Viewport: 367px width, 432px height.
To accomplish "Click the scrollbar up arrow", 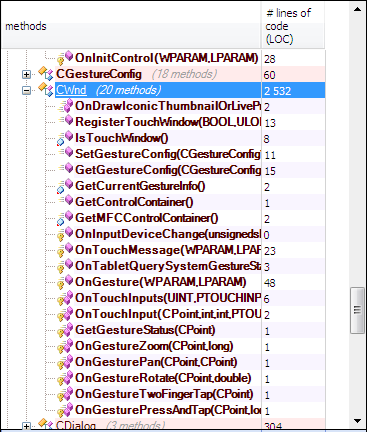I will pyautogui.click(x=357, y=9).
